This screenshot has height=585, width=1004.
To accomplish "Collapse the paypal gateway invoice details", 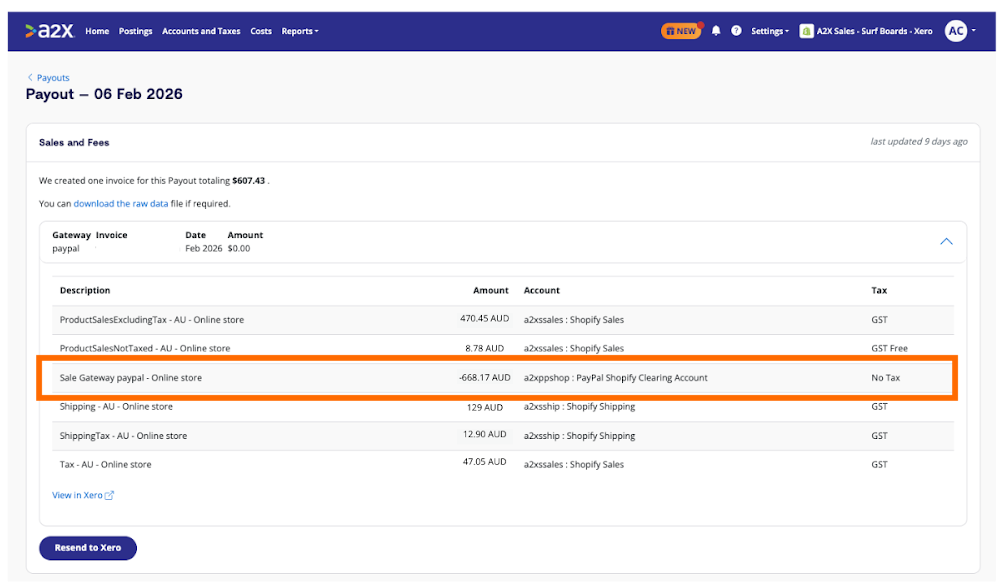I will point(946,241).
